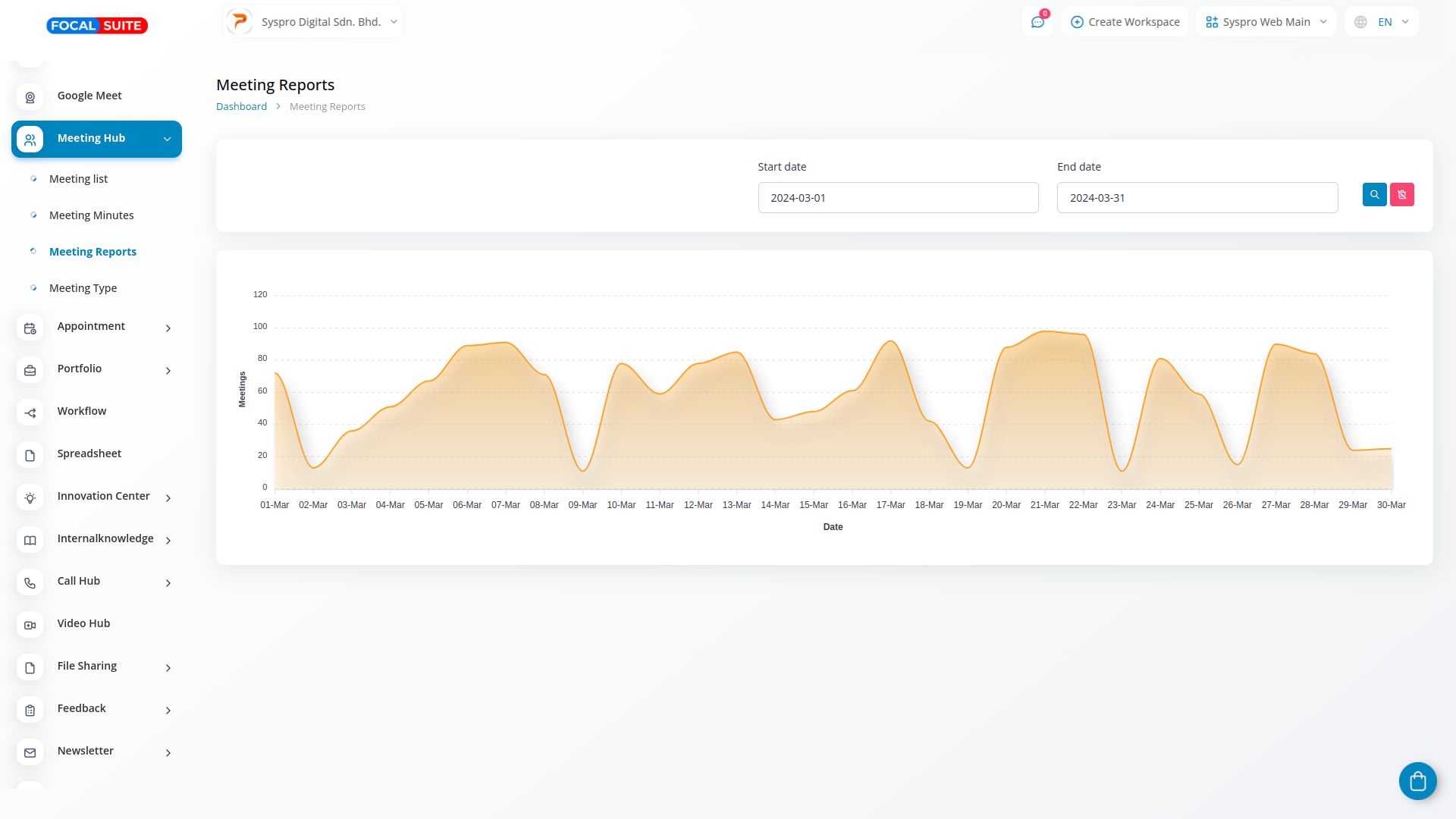Click the Video Hub camera icon
Screen dimensions: 1456x819
[30, 625]
